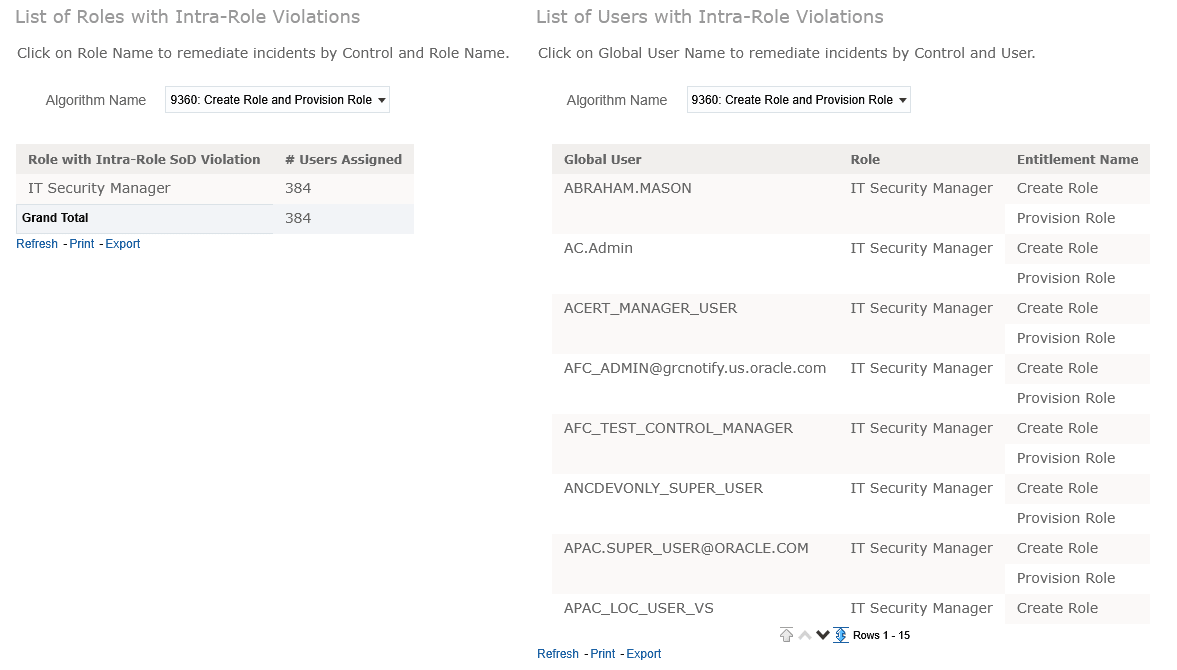Click the # Users Assigned column header

tap(343, 159)
